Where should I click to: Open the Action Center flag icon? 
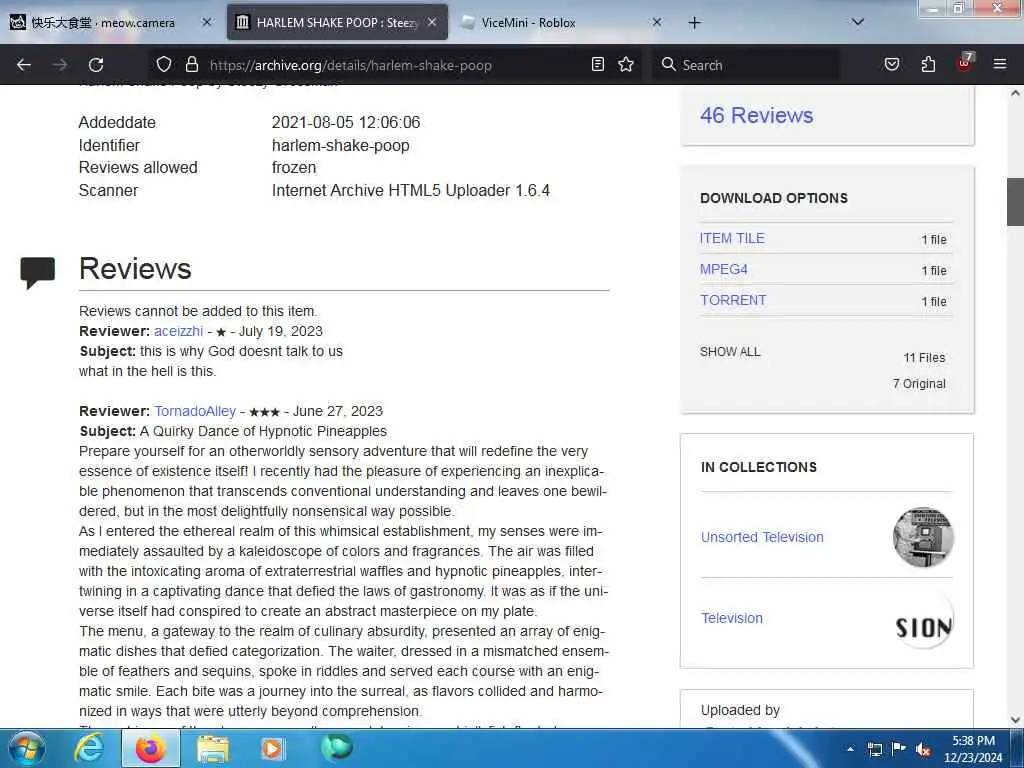tap(899, 748)
